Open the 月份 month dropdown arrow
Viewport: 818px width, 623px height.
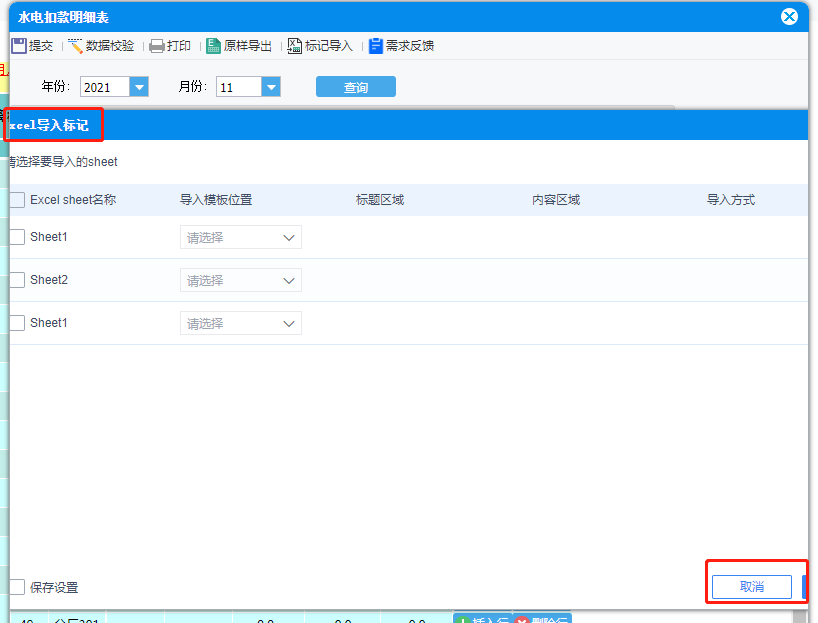271,87
